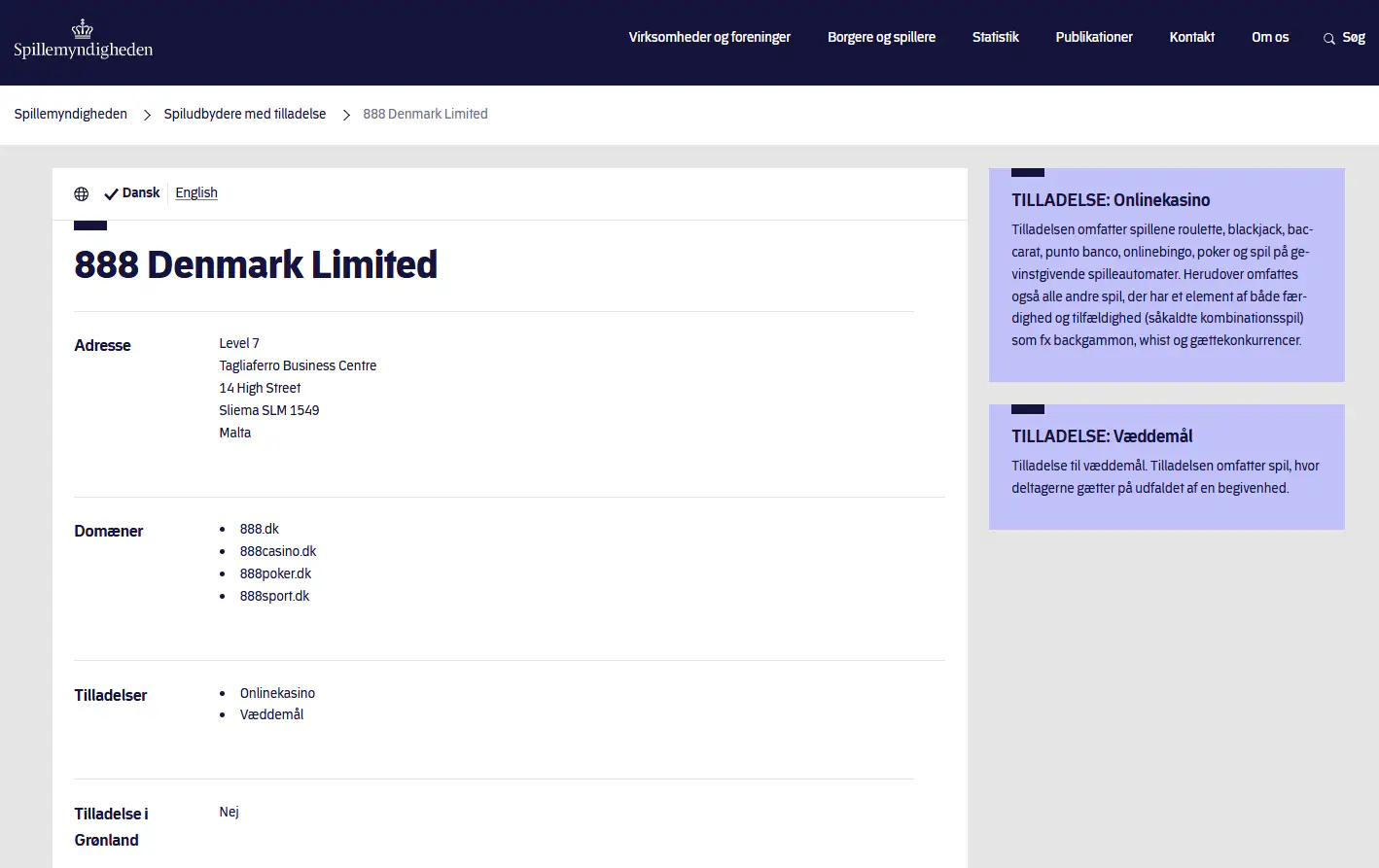Viewport: 1379px width, 868px height.
Task: Click the Adresse label
Action: tap(102, 345)
